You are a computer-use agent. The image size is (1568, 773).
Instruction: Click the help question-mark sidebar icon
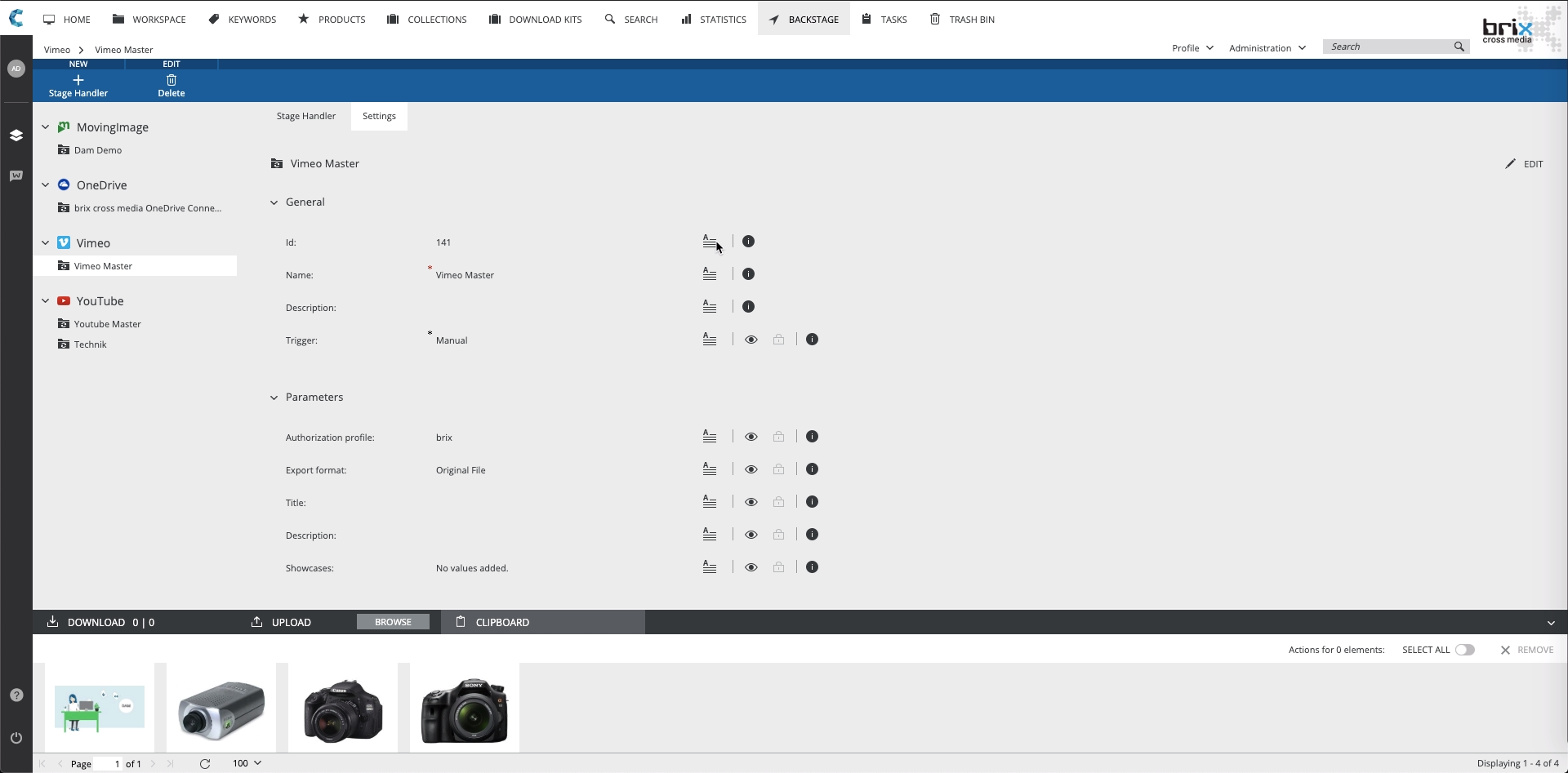pos(16,695)
